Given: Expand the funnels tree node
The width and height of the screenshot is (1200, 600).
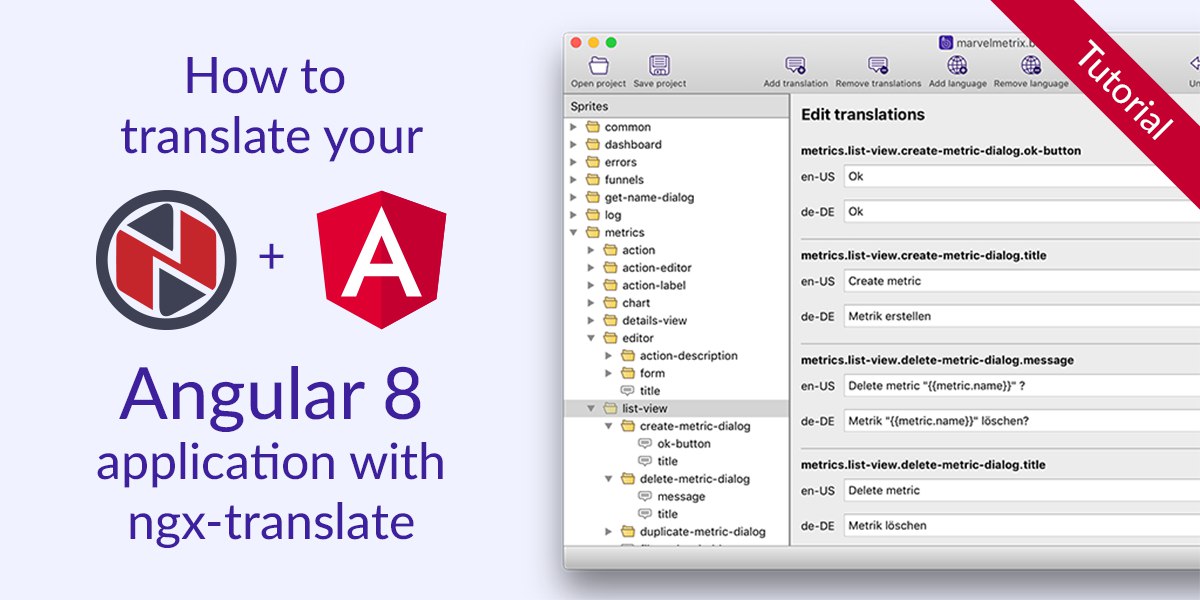Looking at the screenshot, I should click(573, 180).
